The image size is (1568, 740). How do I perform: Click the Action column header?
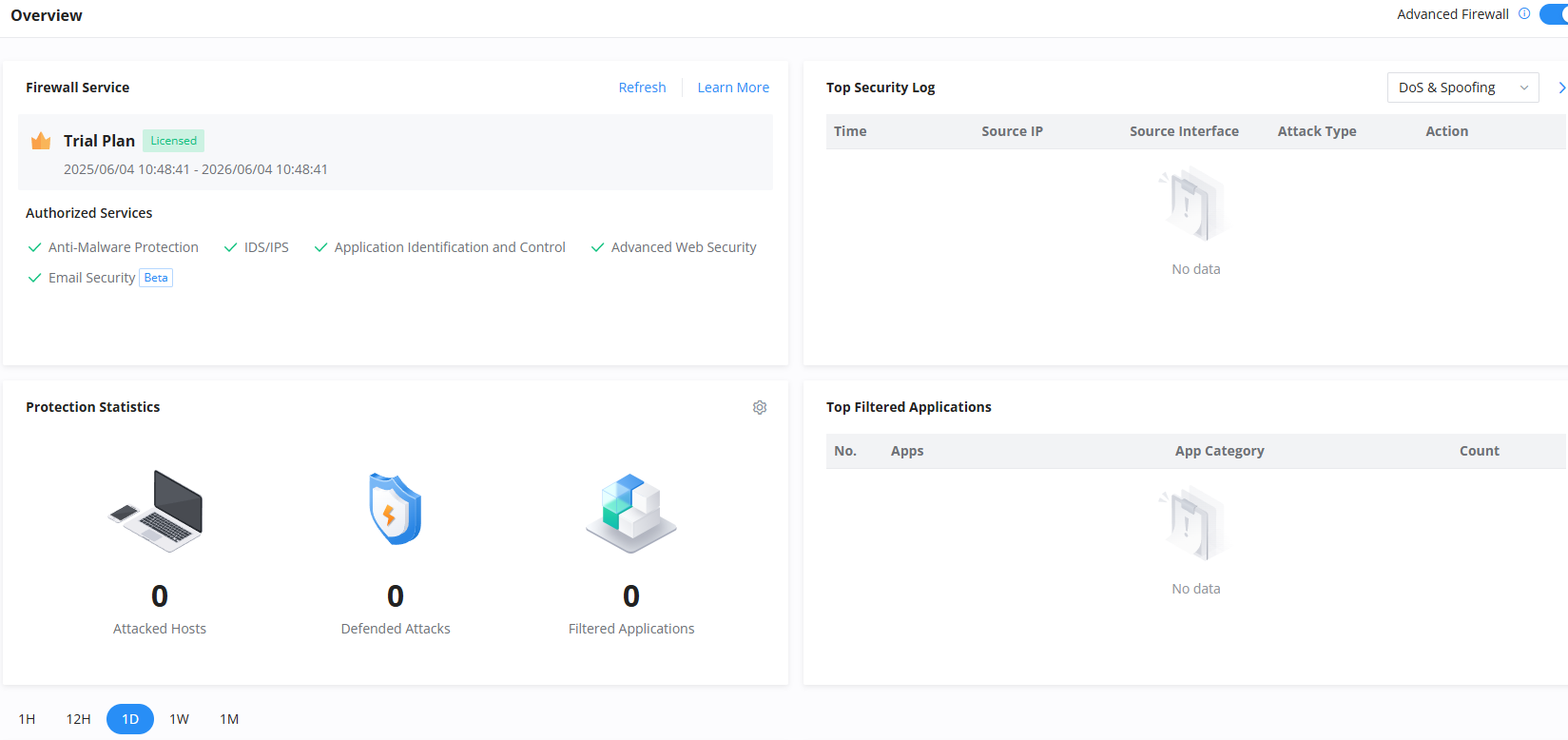point(1446,131)
